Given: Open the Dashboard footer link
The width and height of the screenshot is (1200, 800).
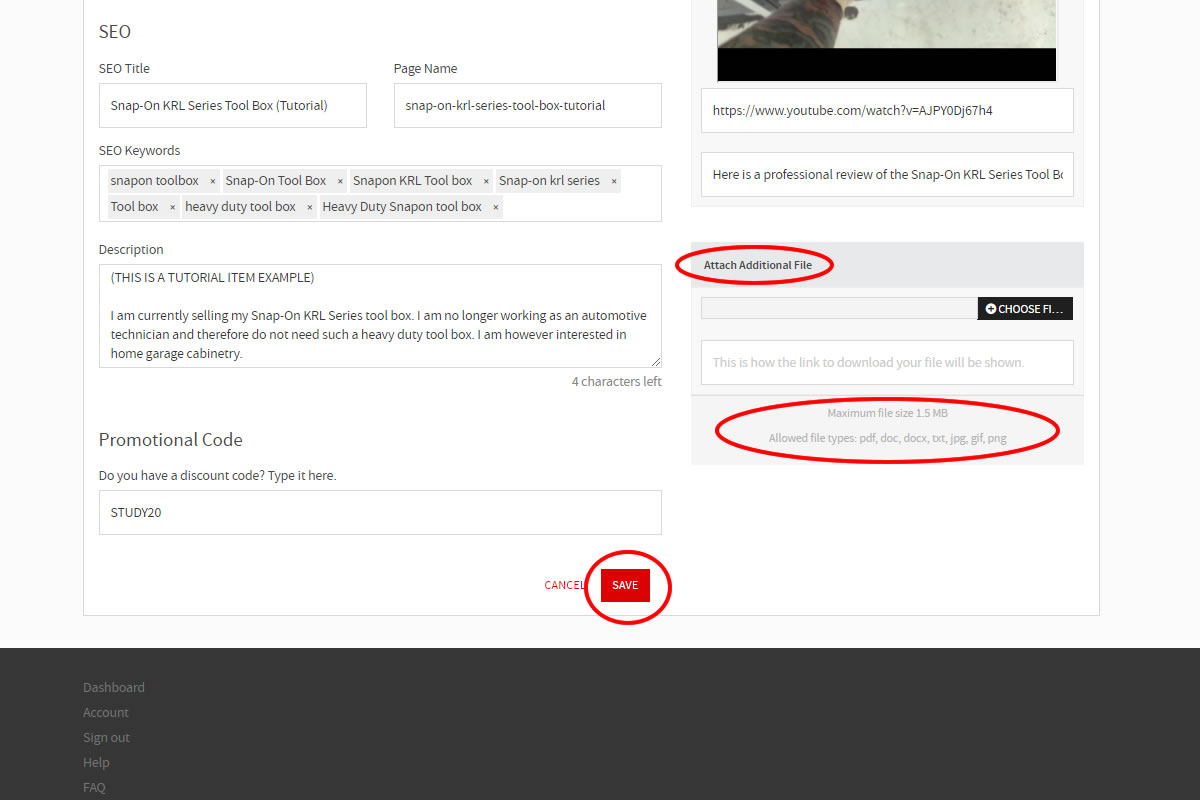Looking at the screenshot, I should [114, 687].
